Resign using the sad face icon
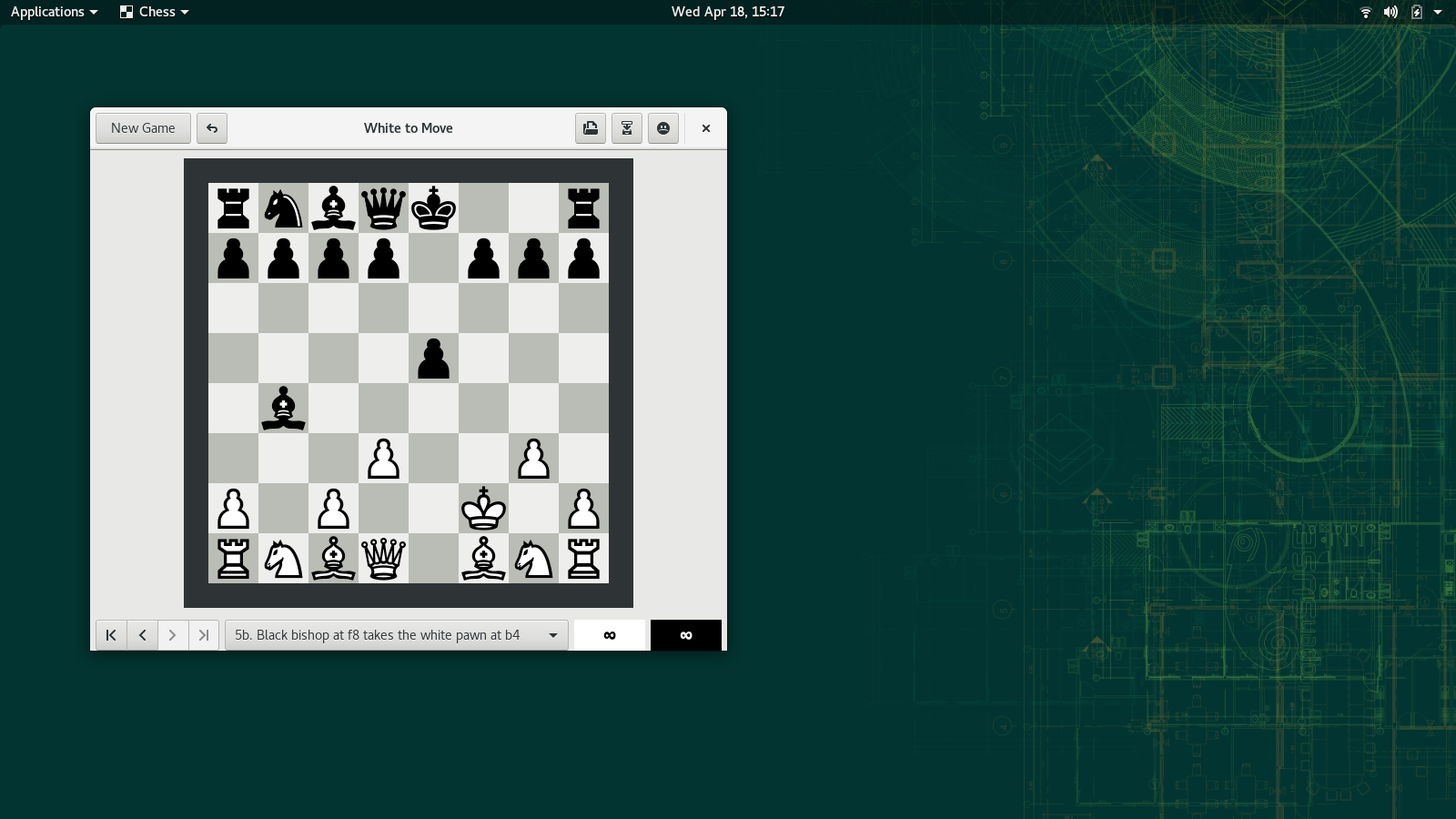This screenshot has width=1456, height=819. (663, 128)
